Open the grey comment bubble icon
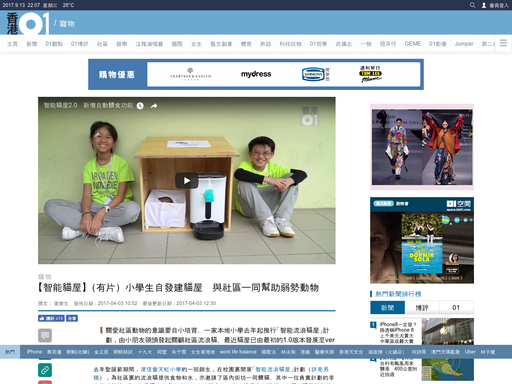The image size is (512, 384). click(45, 335)
